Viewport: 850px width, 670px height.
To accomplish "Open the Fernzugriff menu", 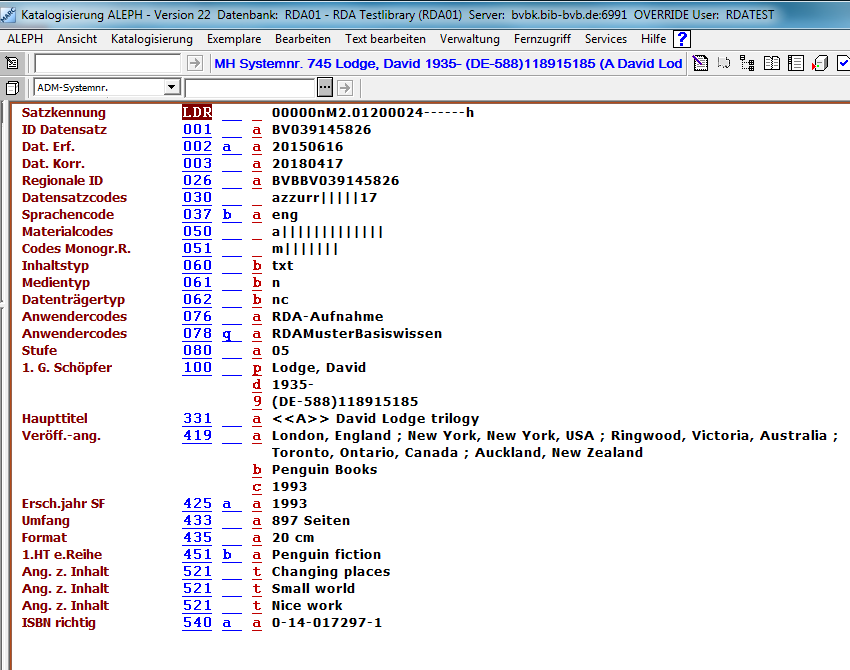I will (x=542, y=39).
